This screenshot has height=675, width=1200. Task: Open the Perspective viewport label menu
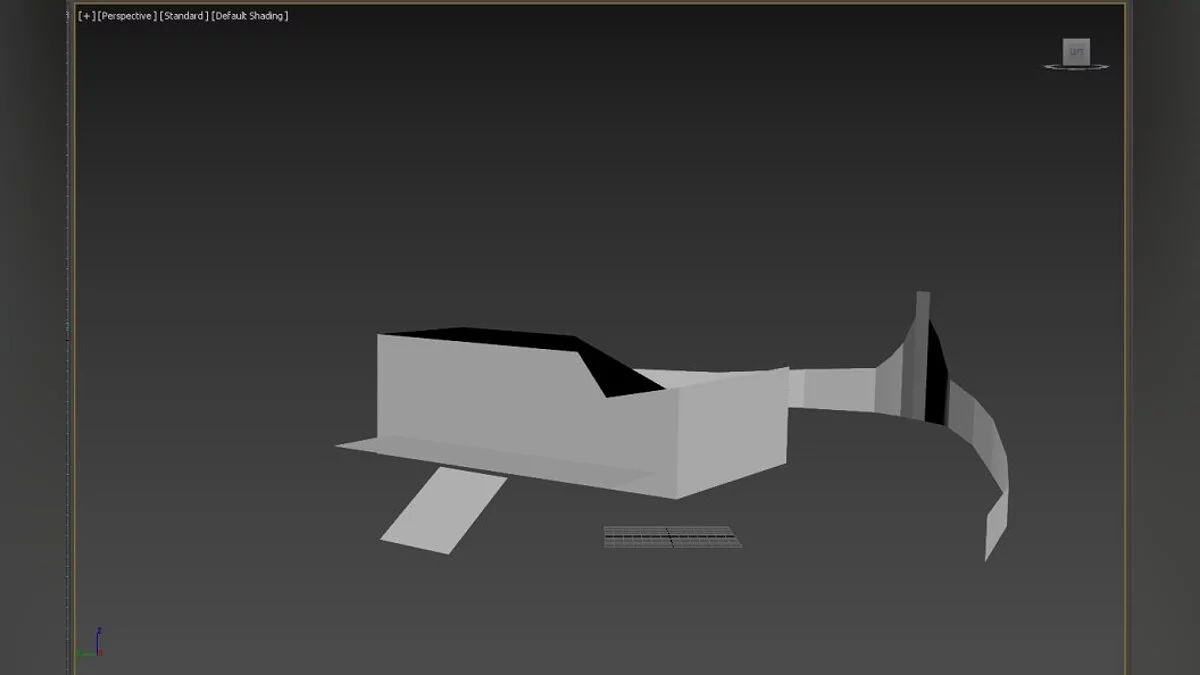(126, 16)
